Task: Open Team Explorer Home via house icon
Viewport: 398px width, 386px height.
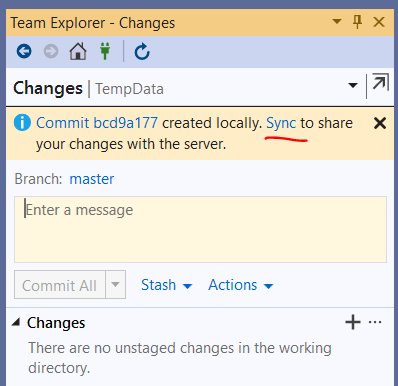Action: (x=78, y=52)
